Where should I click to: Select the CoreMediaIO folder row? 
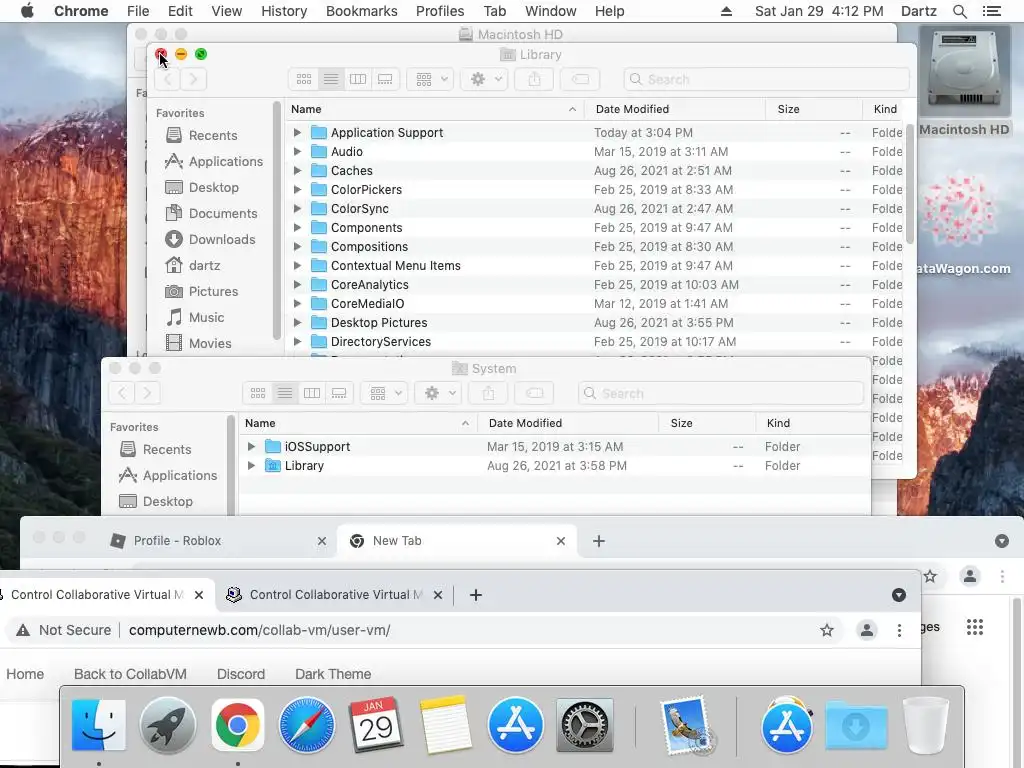596,304
